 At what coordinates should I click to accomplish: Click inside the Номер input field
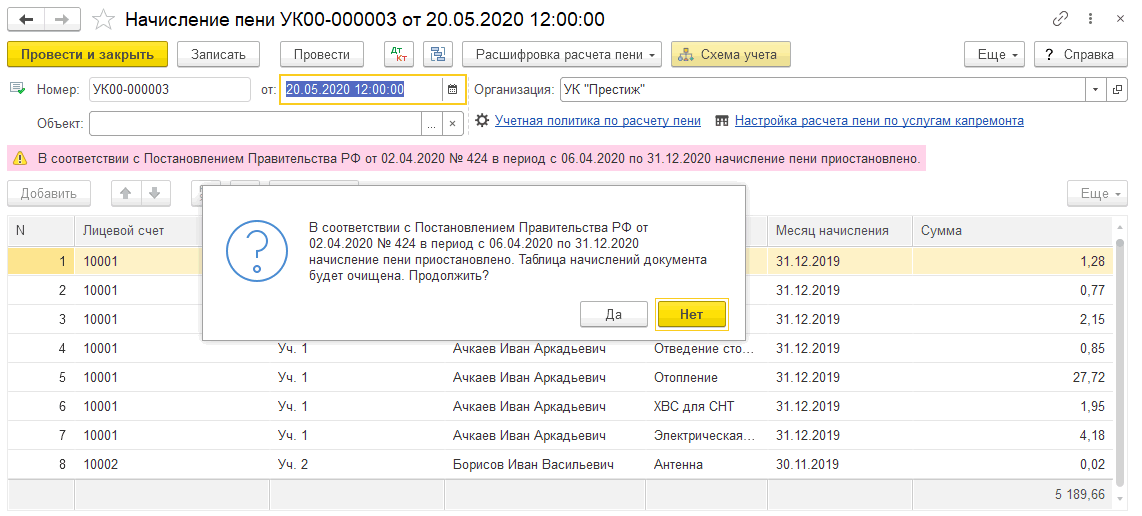click(x=168, y=89)
